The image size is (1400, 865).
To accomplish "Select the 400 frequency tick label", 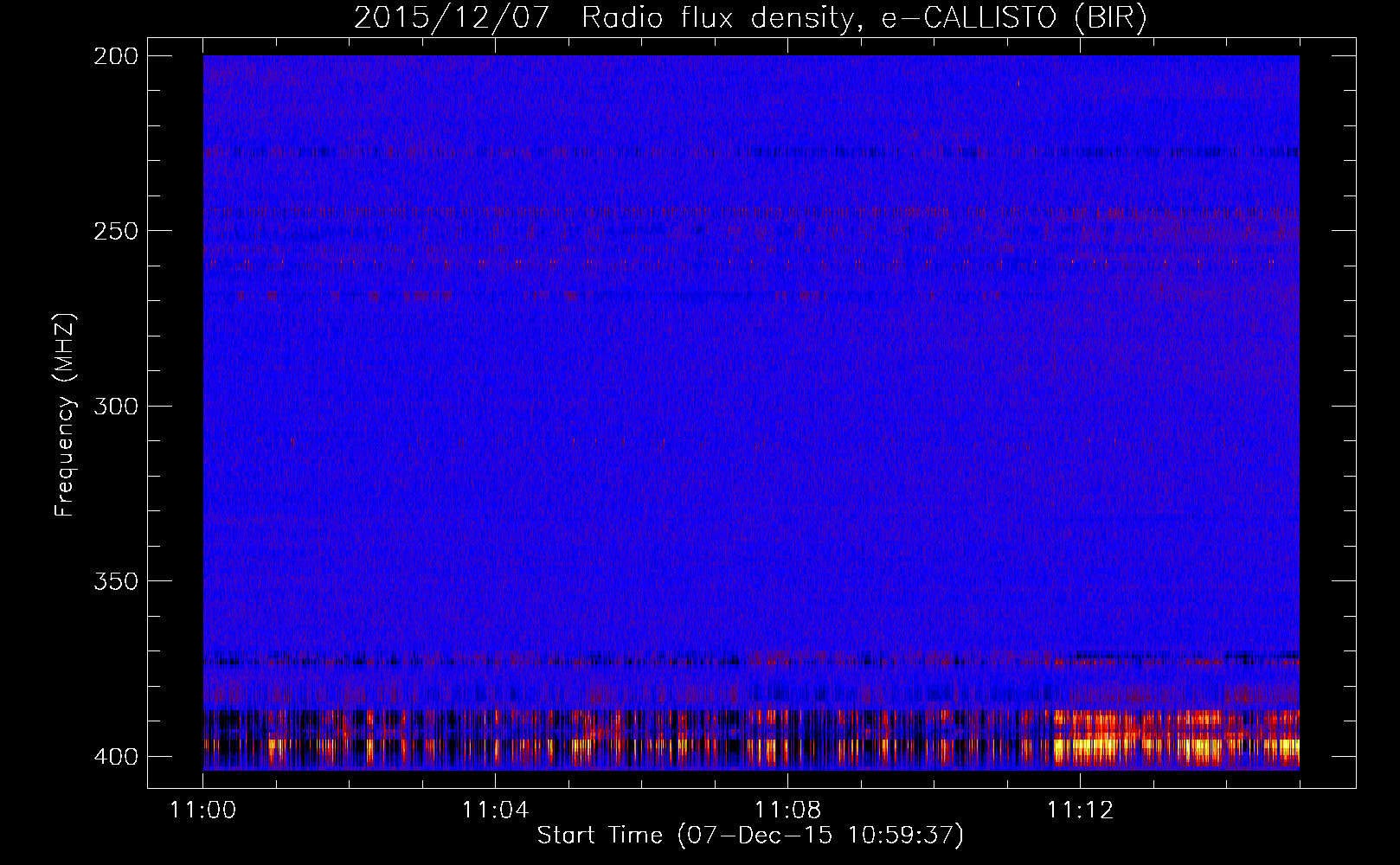I will (x=115, y=757).
